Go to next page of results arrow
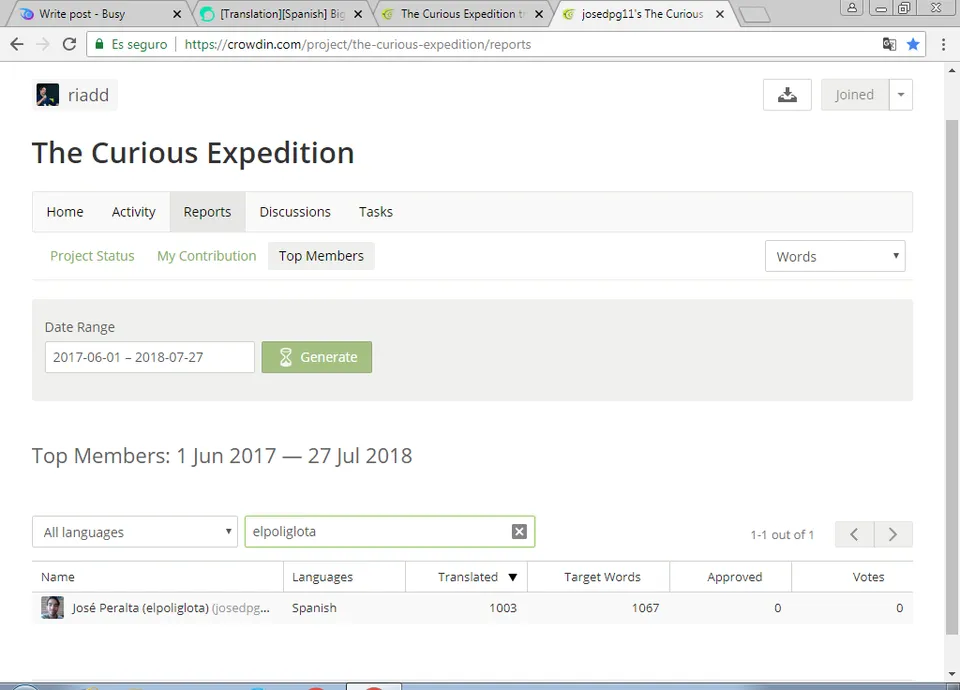 (x=893, y=534)
